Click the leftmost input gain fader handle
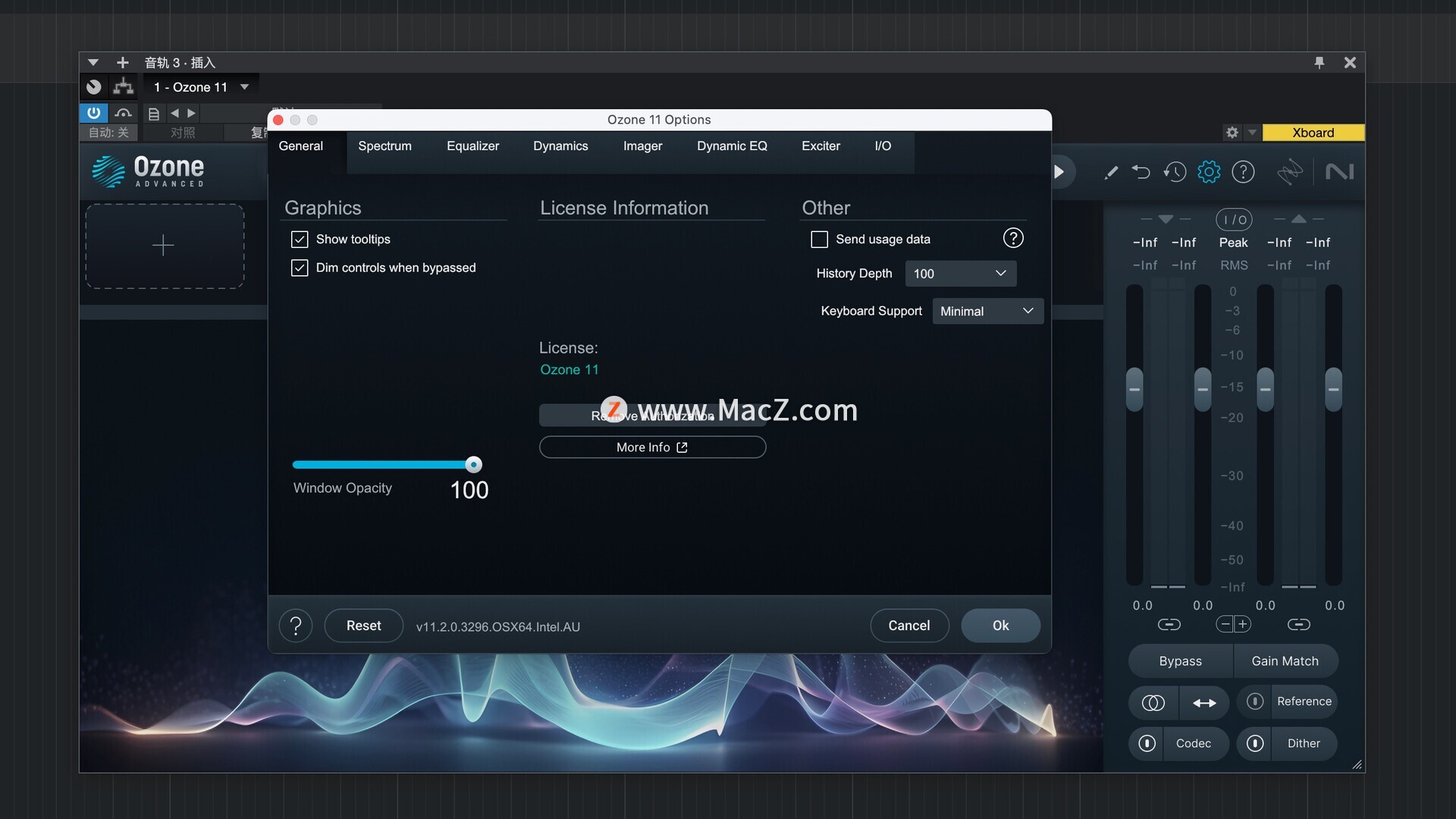Image resolution: width=1456 pixels, height=819 pixels. pyautogui.click(x=1134, y=389)
